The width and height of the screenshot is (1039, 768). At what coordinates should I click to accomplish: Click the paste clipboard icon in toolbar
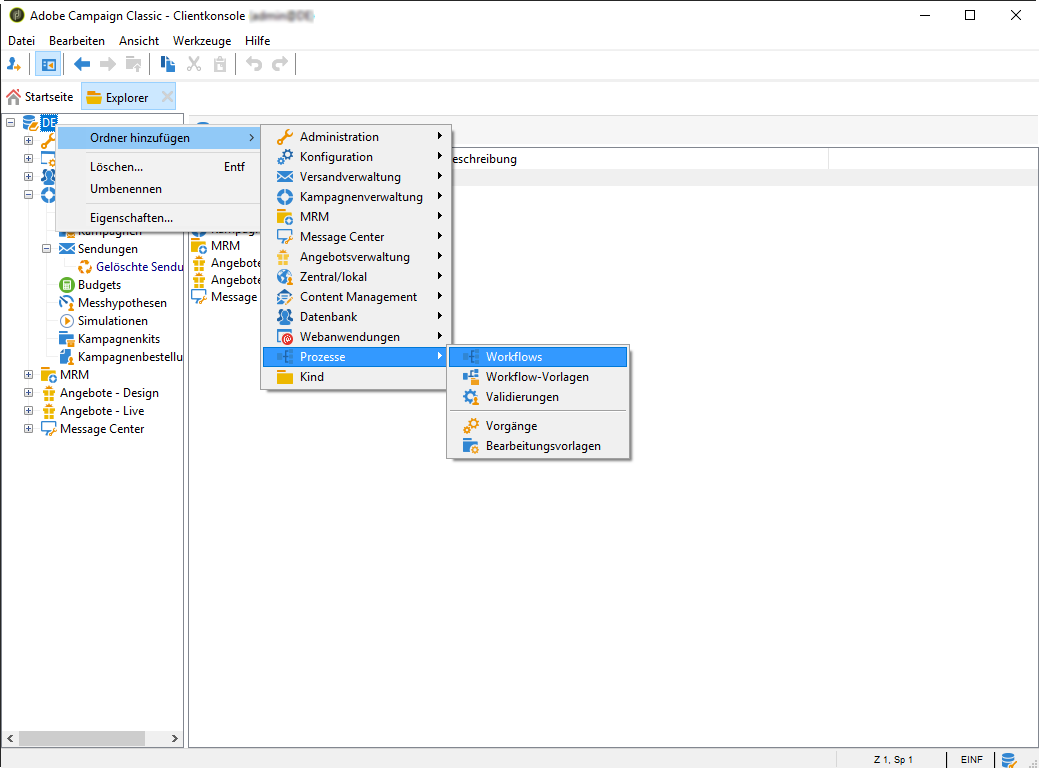click(x=220, y=64)
